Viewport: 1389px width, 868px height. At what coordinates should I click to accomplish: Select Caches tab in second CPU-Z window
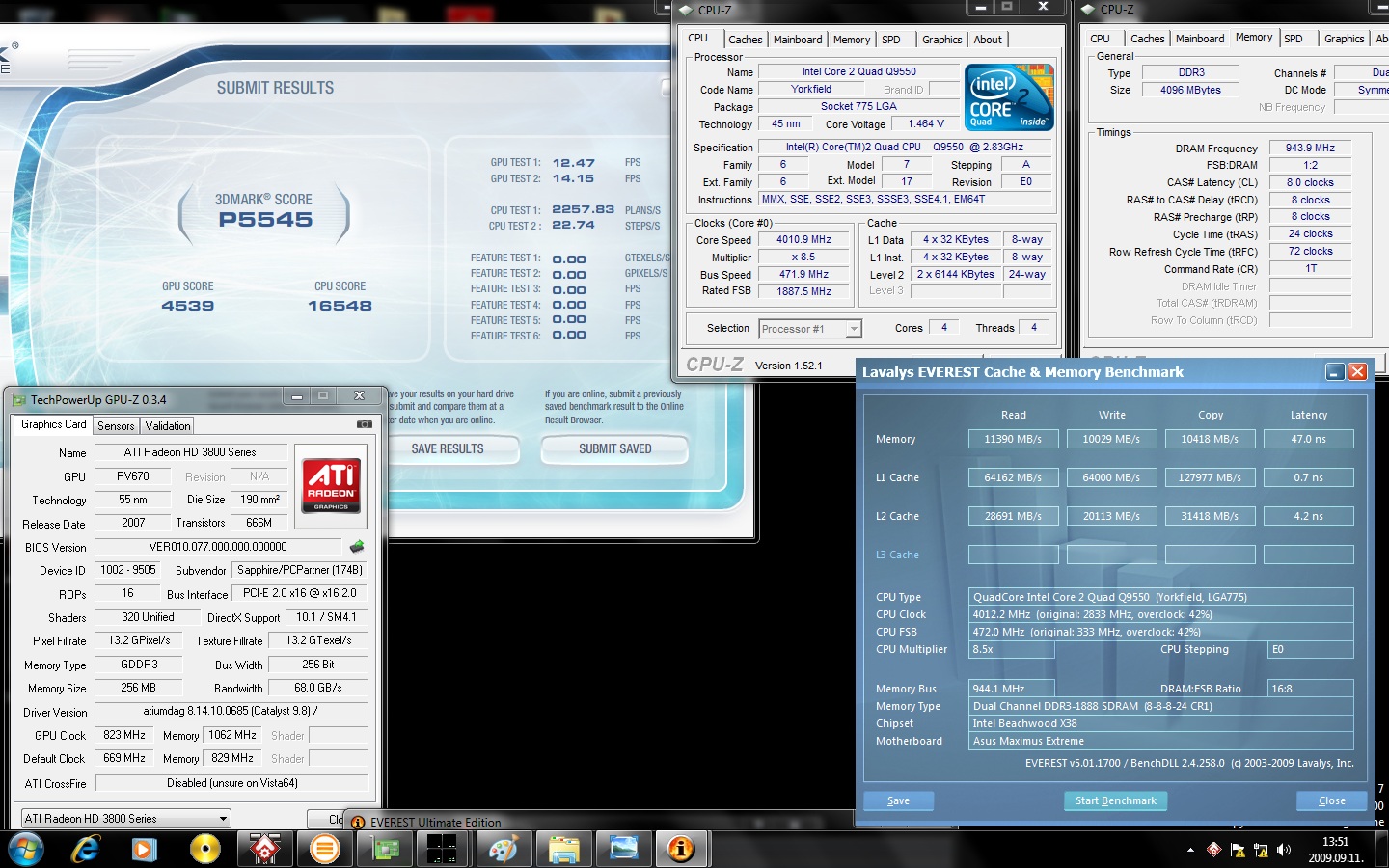(1148, 39)
